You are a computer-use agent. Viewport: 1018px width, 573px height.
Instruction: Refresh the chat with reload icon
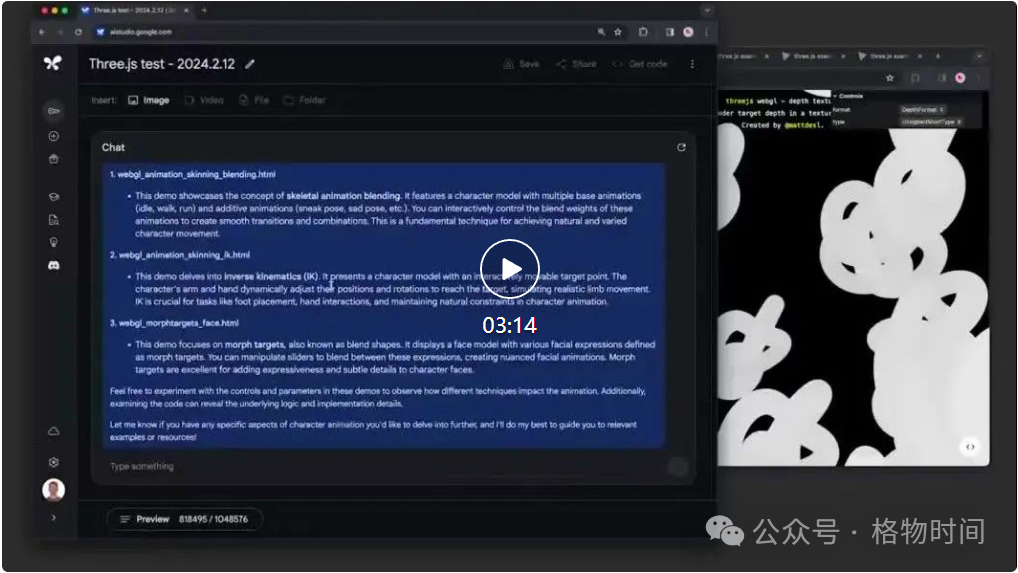point(681,147)
